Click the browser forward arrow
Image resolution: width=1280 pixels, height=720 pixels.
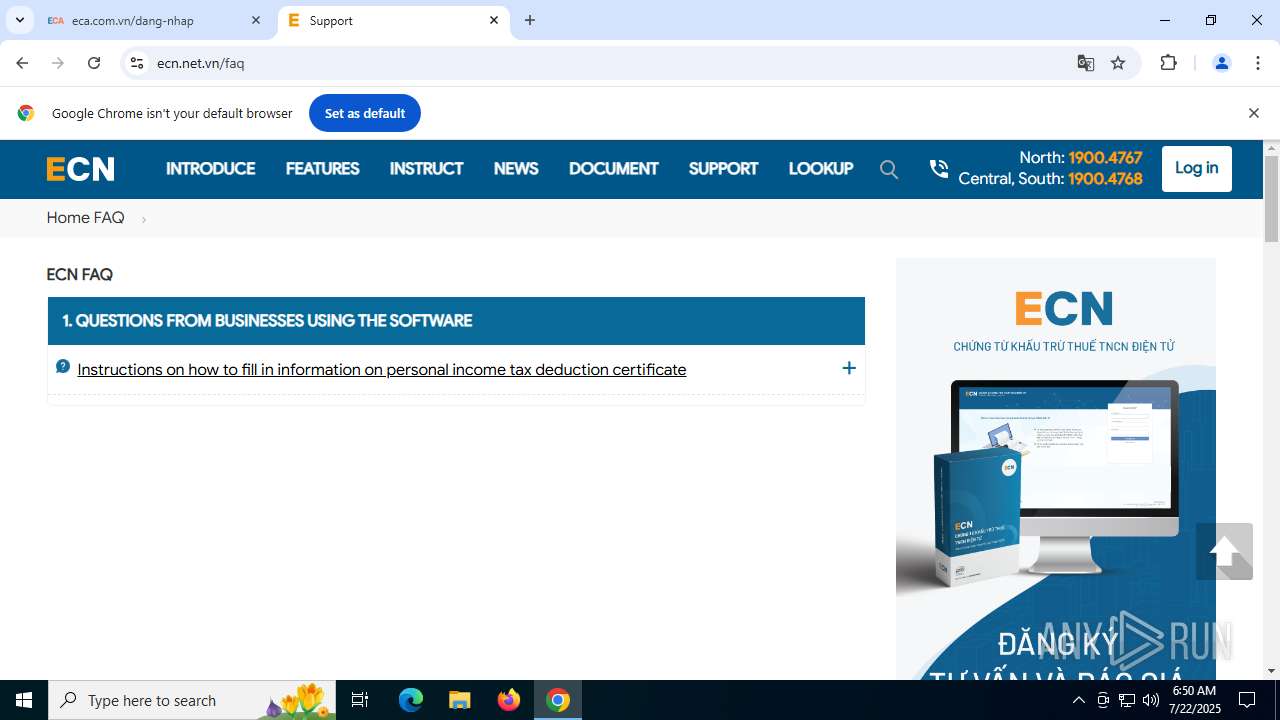click(x=58, y=63)
